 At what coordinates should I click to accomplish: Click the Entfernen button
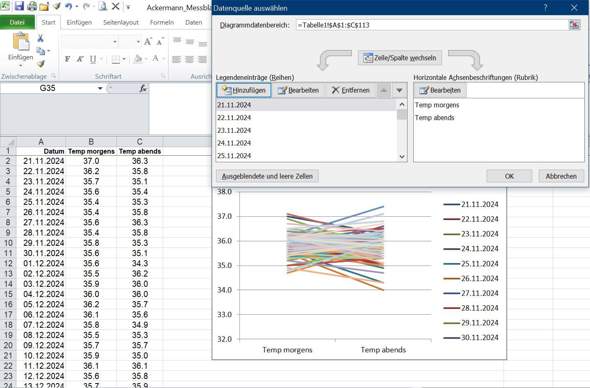[x=350, y=90]
